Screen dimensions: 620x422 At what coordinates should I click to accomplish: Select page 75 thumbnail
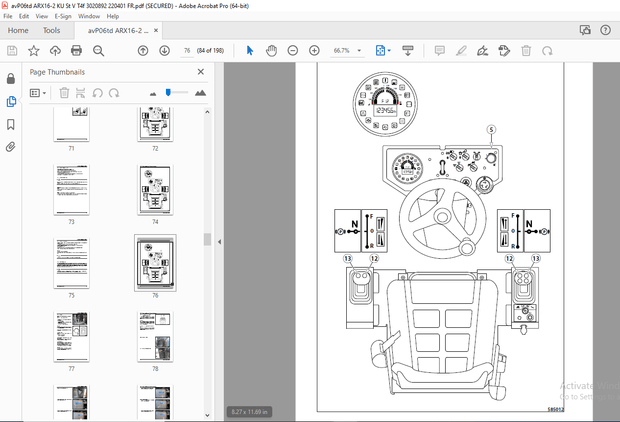coord(72,263)
